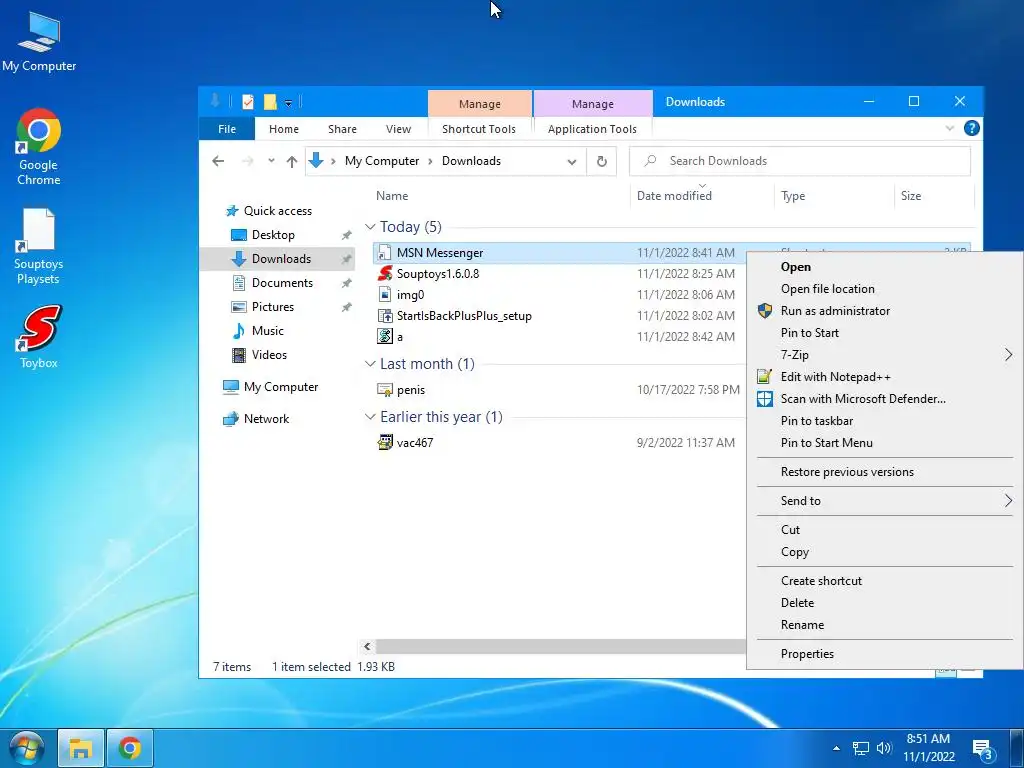Open Explorer help with the question mark icon

pos(971,128)
